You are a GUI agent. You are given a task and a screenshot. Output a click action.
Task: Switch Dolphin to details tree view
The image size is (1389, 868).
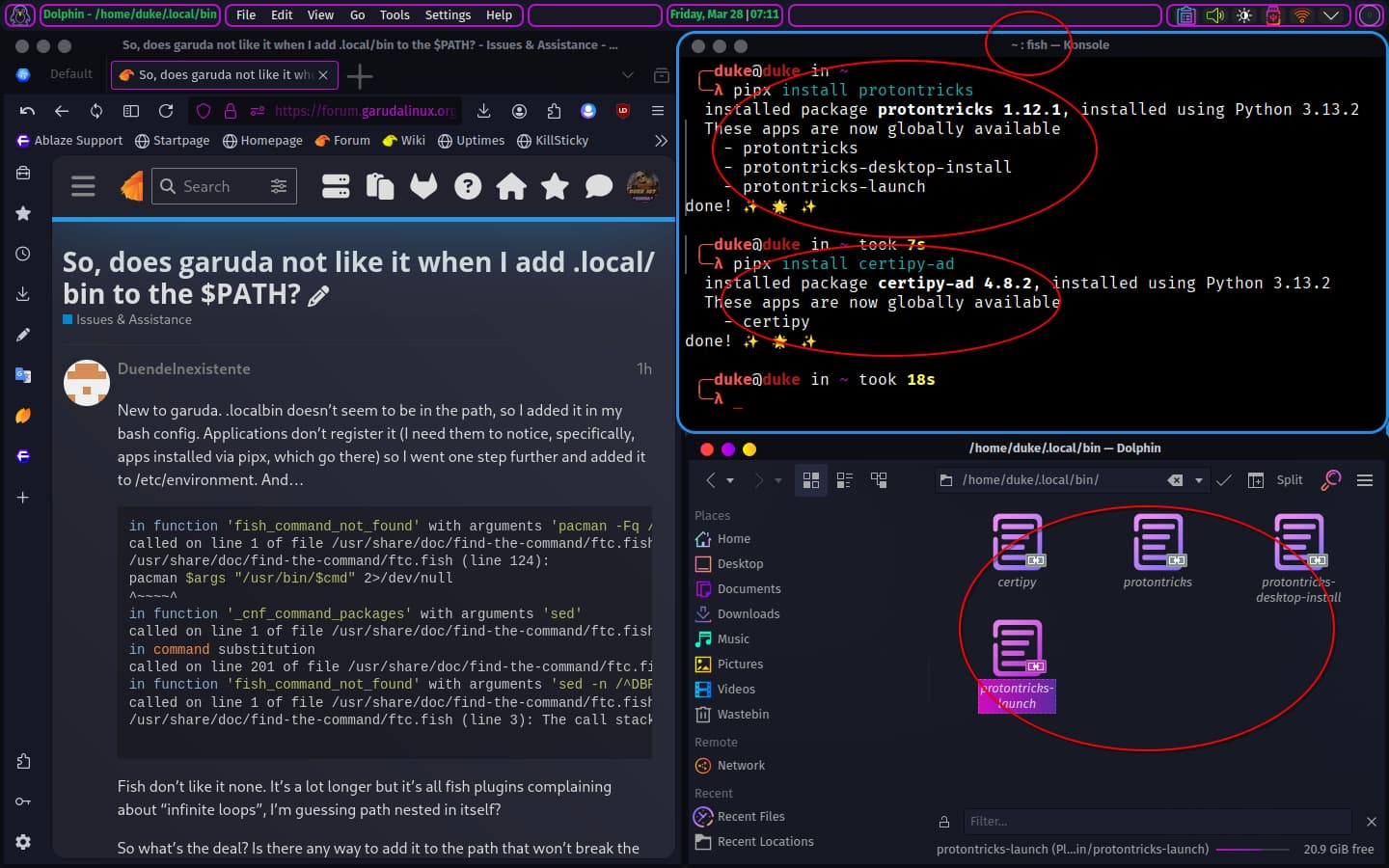[879, 479]
